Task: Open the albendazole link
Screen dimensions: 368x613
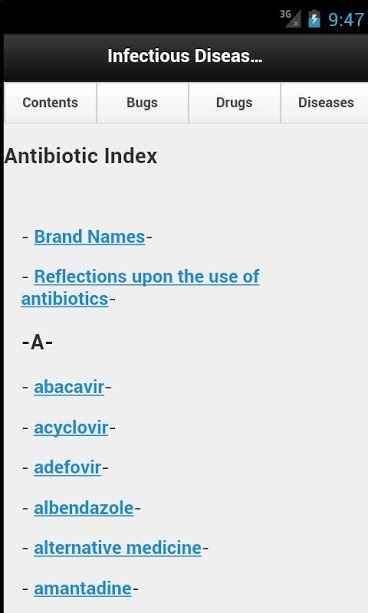Action: 84,508
